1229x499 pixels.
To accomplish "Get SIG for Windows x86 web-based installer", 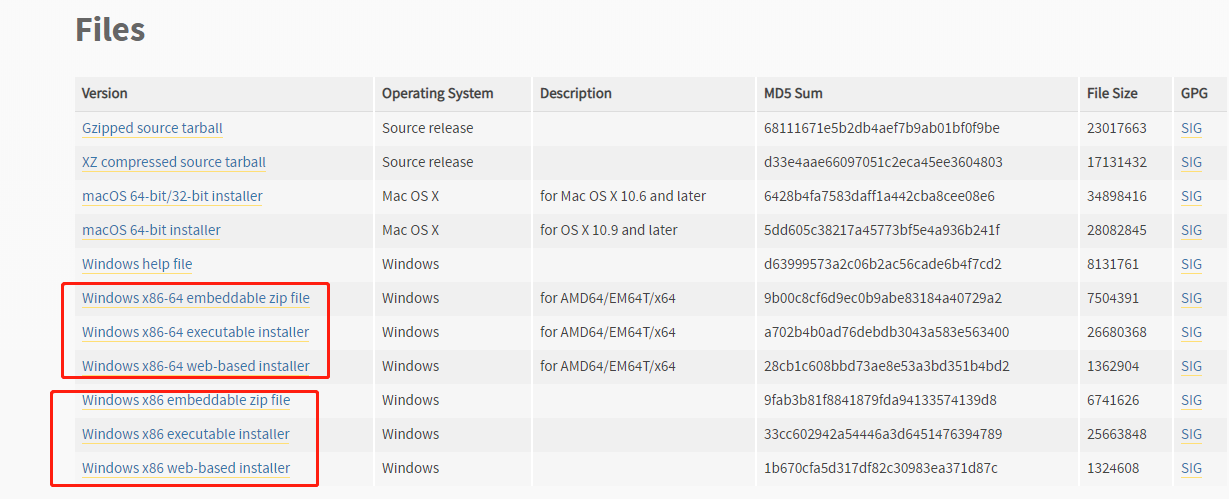I will (1191, 468).
